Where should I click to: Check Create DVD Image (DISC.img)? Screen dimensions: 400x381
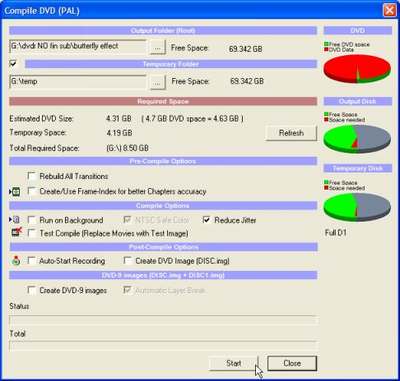click(x=128, y=261)
